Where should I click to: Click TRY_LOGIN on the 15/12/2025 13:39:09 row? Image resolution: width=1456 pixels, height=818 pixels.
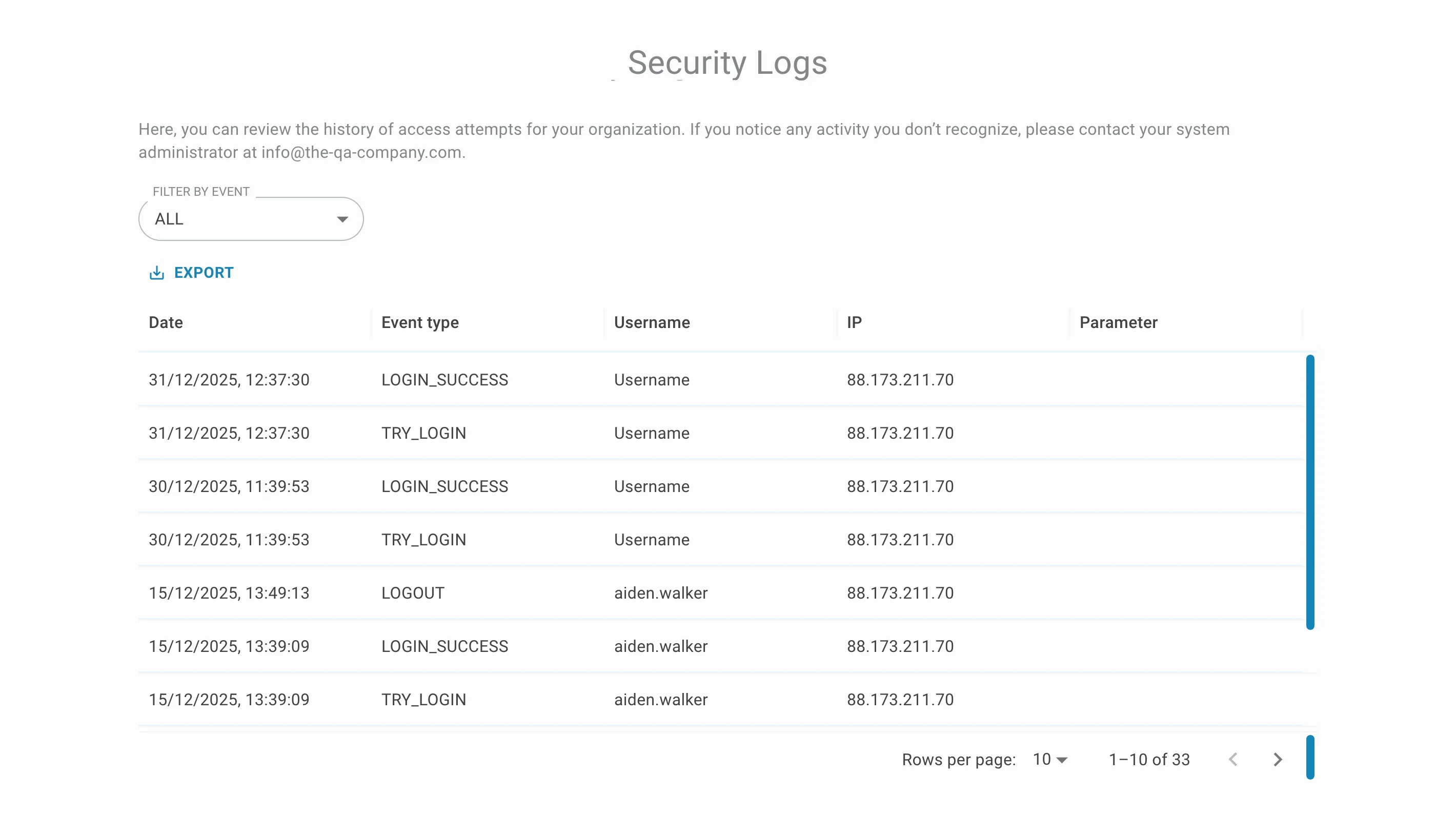[423, 700]
